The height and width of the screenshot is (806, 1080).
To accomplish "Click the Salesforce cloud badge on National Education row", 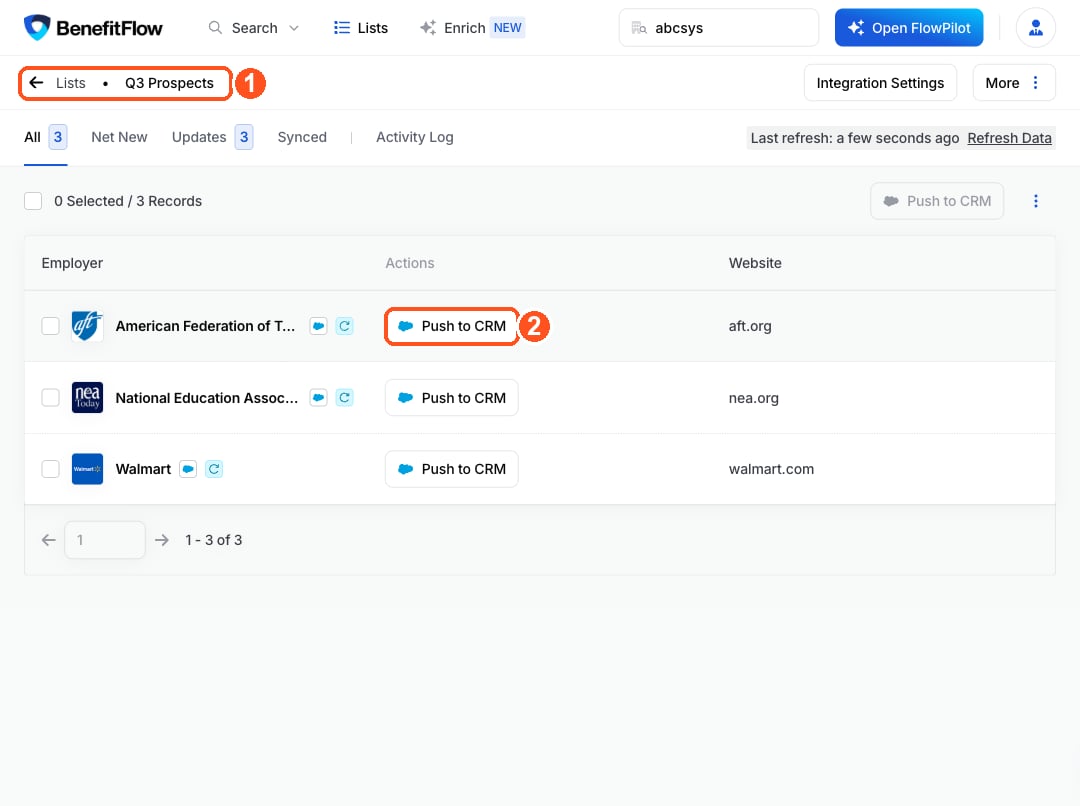I will coord(318,397).
